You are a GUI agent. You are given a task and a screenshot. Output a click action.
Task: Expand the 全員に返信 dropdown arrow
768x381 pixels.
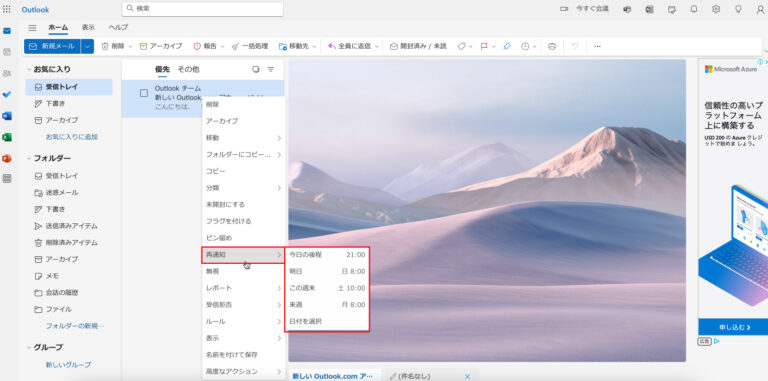[377, 47]
